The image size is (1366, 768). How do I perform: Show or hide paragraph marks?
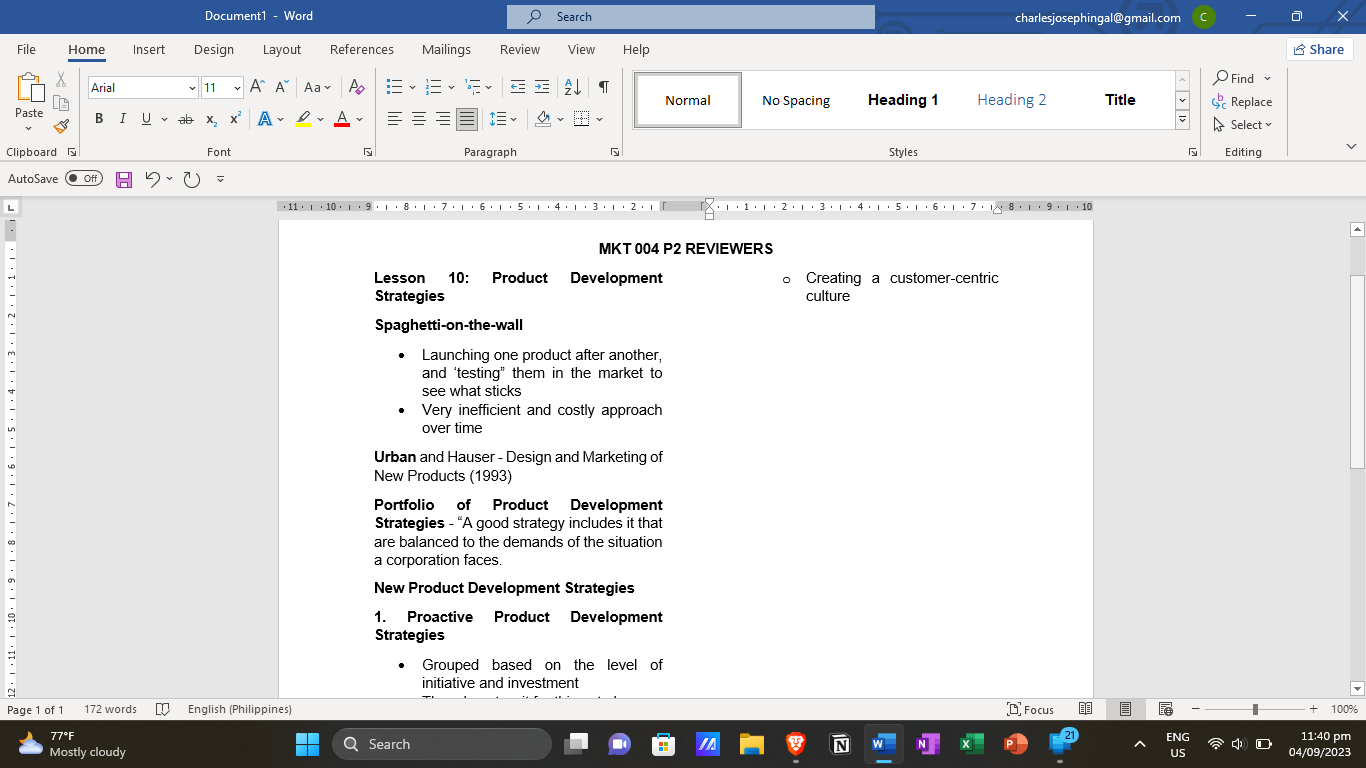(604, 87)
